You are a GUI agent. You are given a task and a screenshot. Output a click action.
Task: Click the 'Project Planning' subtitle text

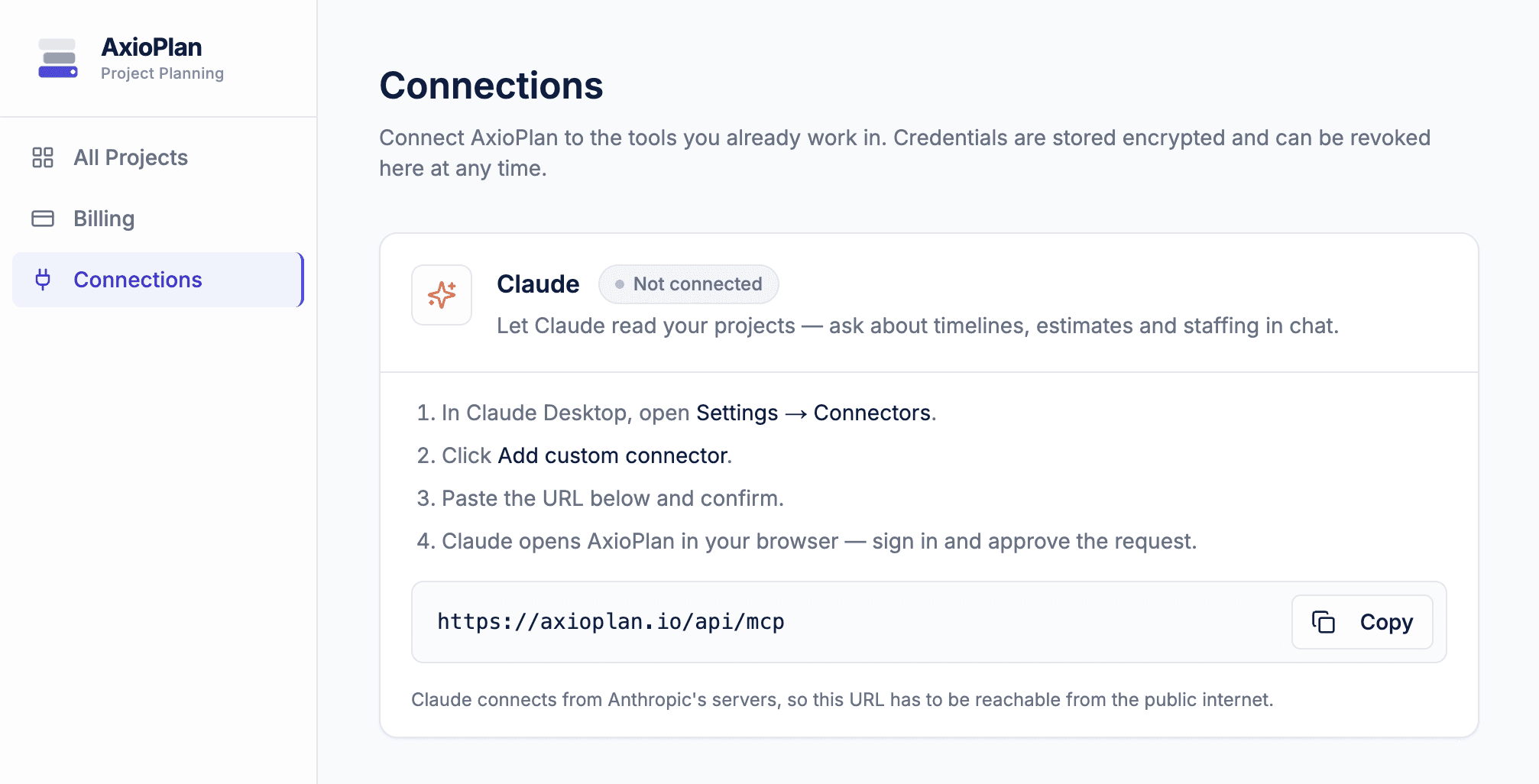[x=162, y=73]
